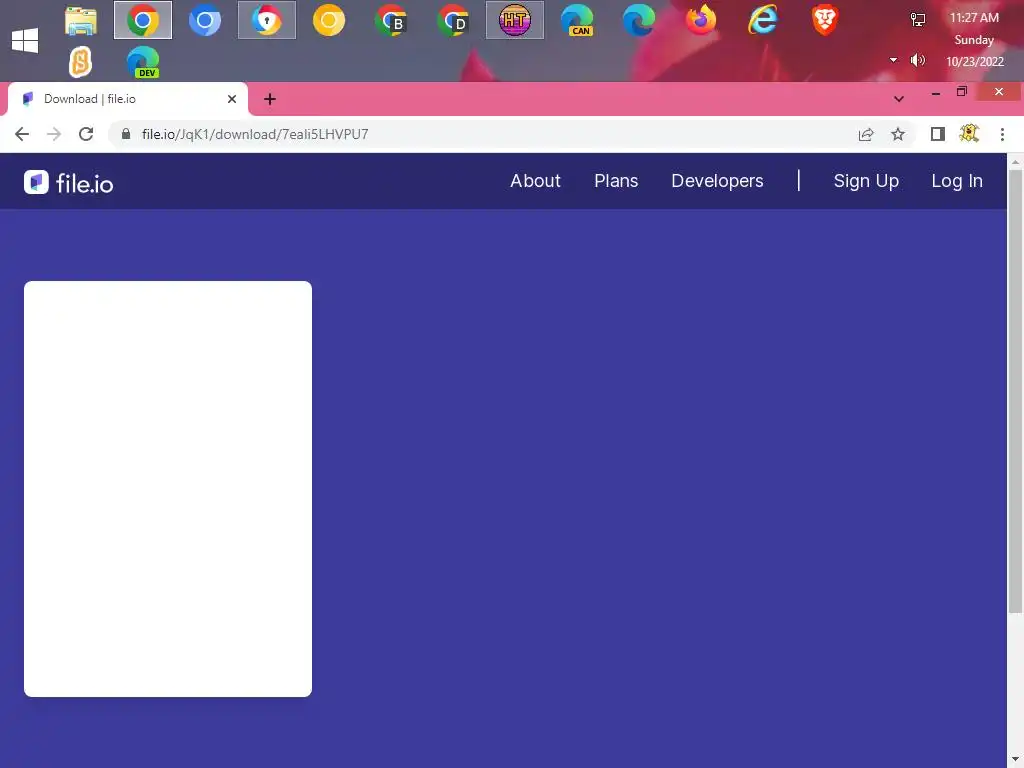Open Firefox from the taskbar
The height and width of the screenshot is (768, 1024).
[701, 20]
